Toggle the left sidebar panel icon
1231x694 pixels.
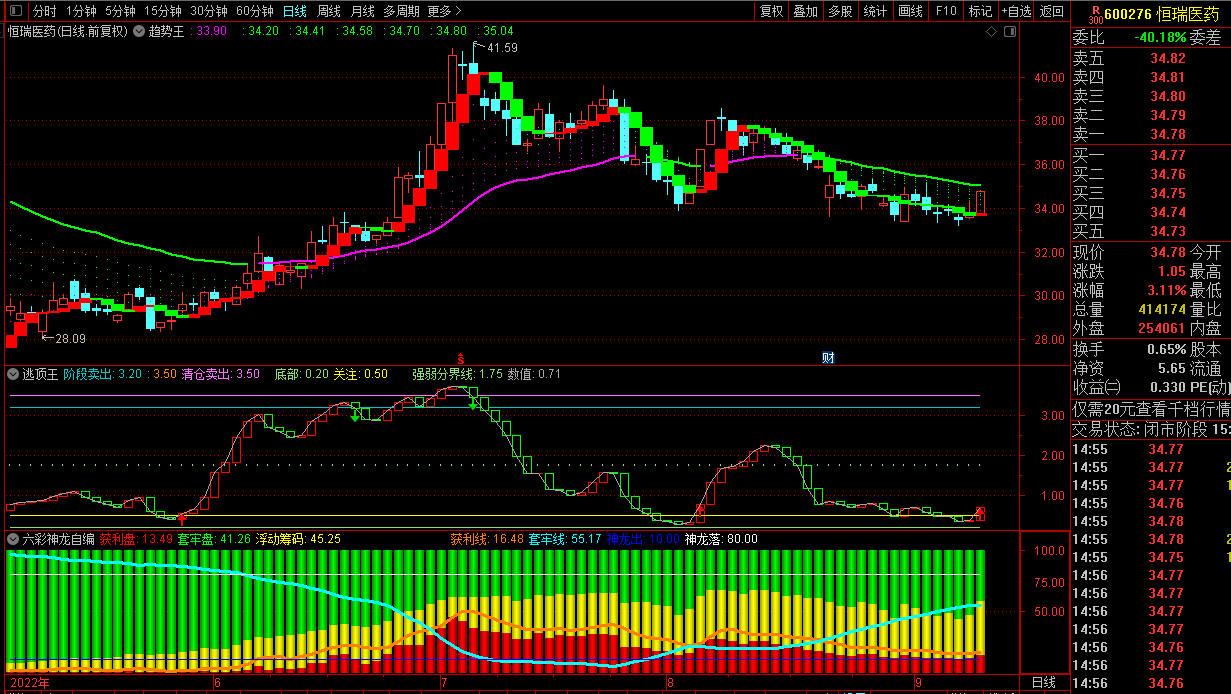point(13,12)
